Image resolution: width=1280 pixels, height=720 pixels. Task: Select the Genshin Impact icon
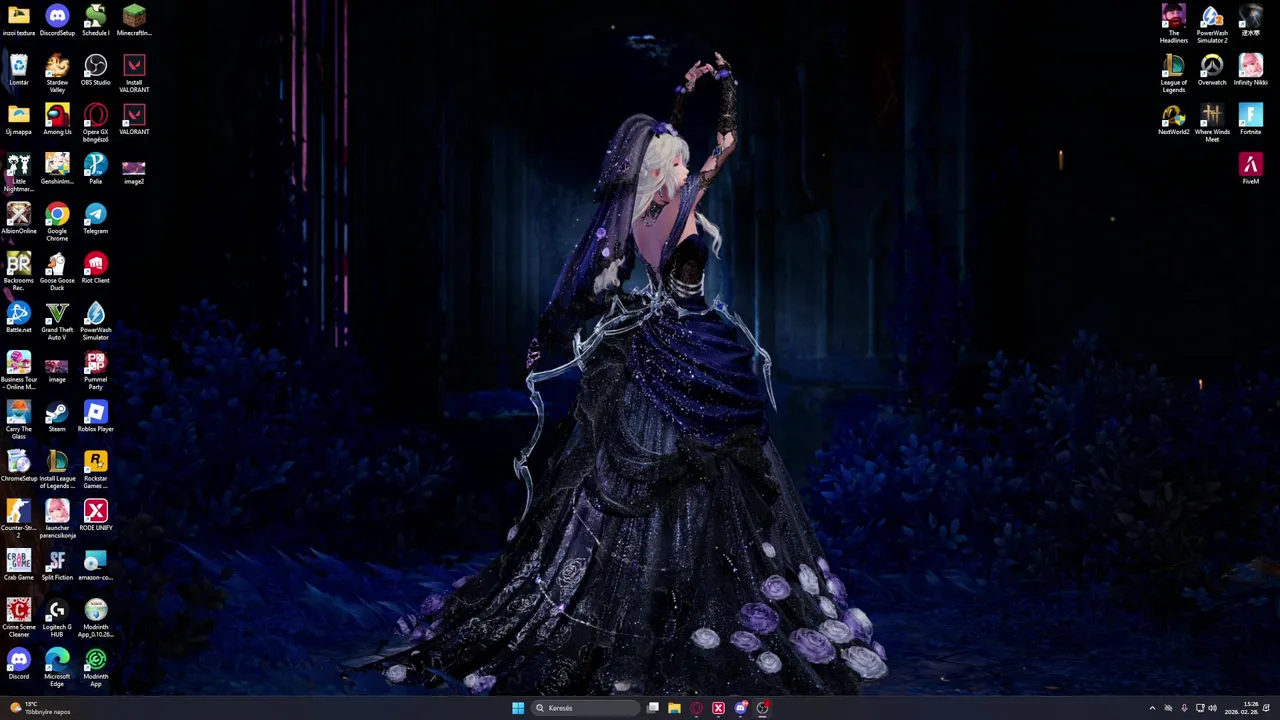(57, 169)
